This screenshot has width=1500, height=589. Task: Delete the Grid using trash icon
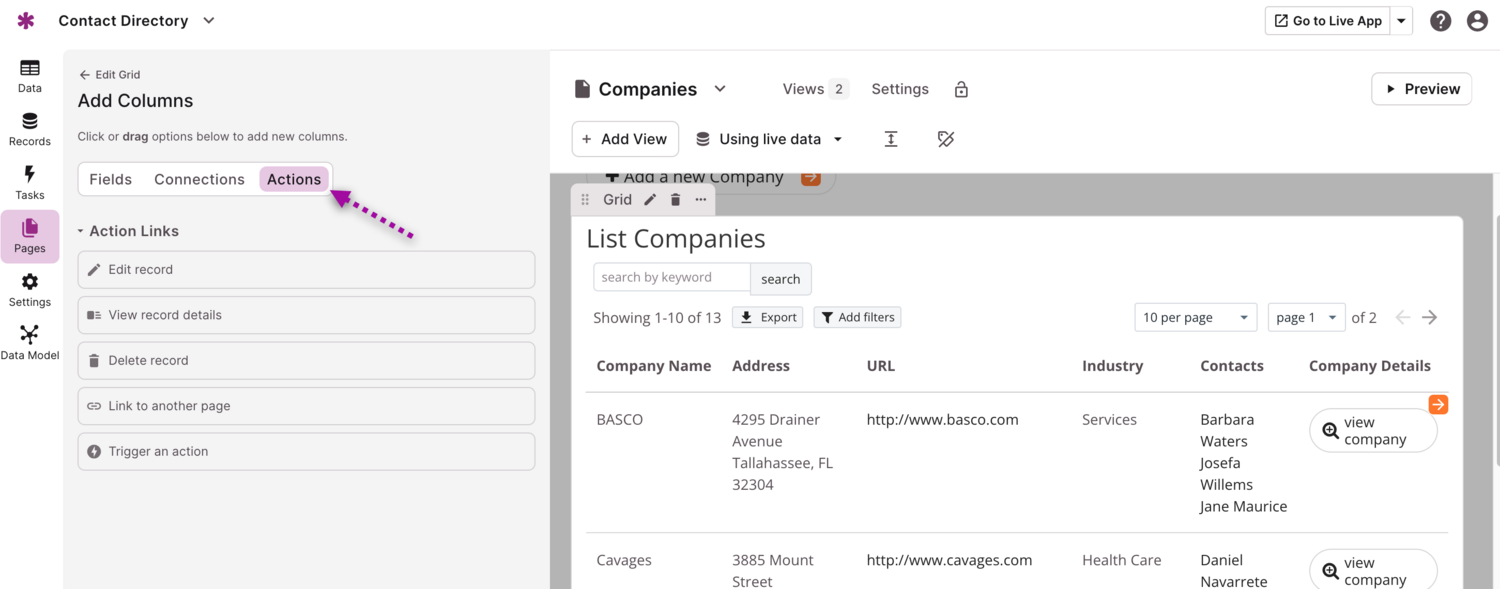pos(675,200)
